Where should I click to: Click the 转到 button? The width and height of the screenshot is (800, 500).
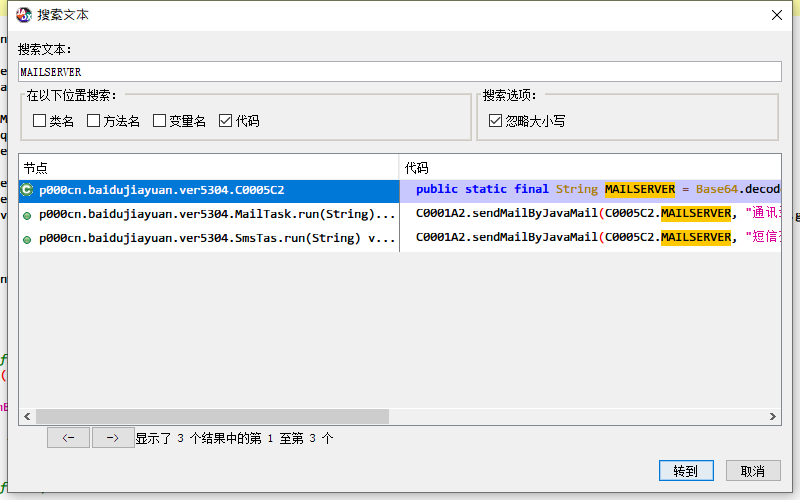(686, 470)
